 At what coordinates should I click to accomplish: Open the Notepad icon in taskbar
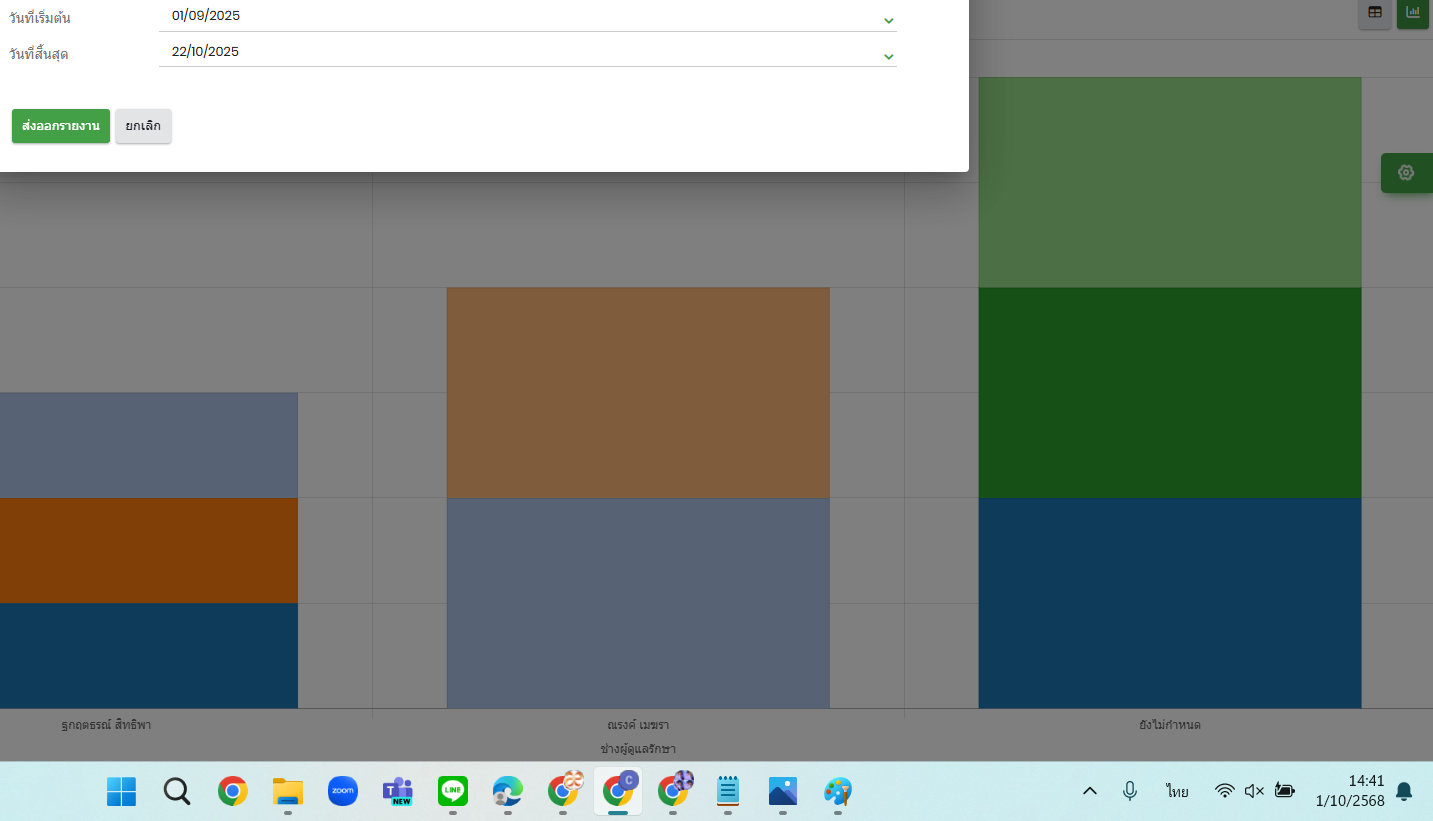point(728,791)
